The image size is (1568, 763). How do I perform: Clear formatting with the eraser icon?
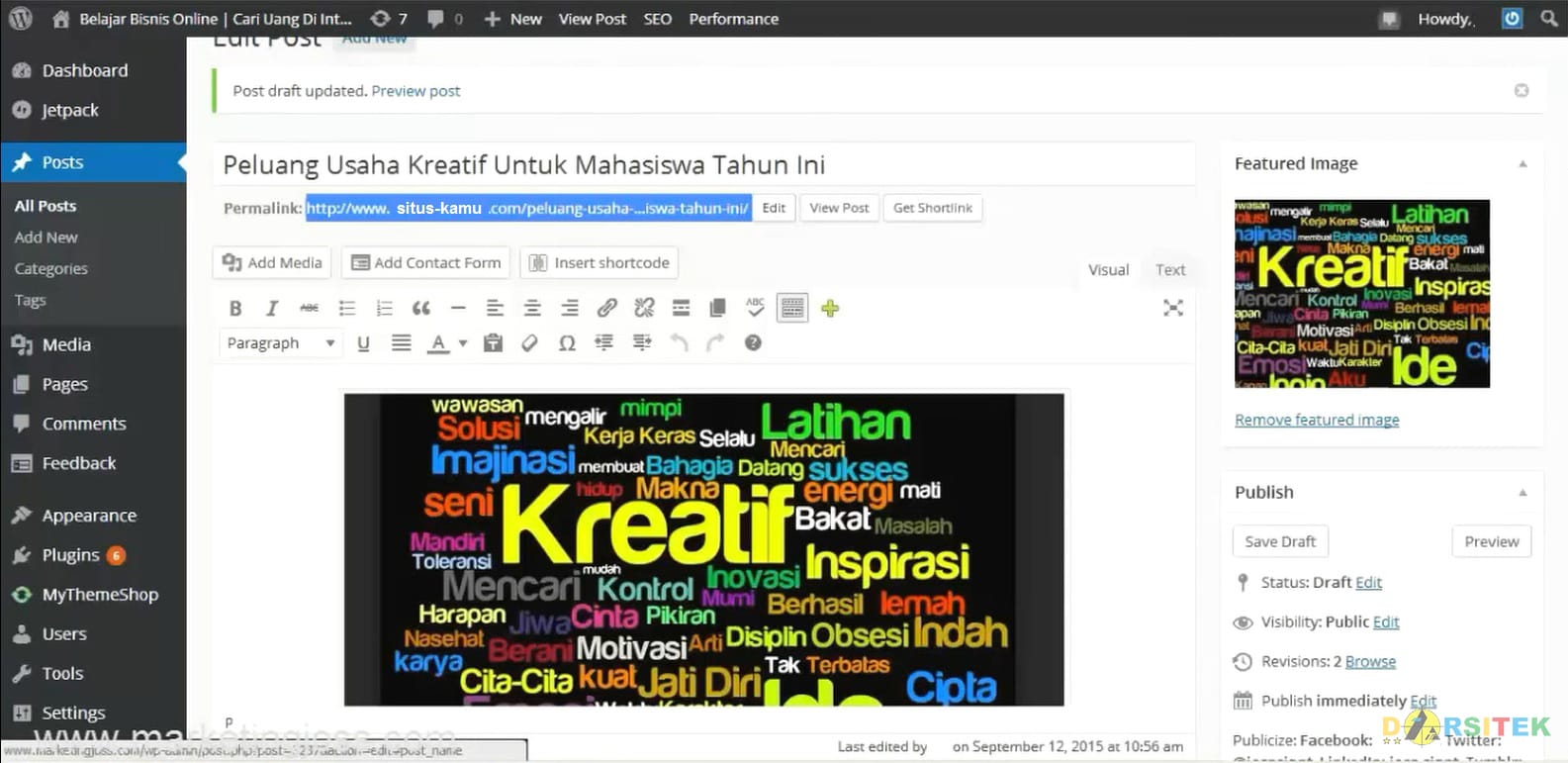click(x=530, y=343)
